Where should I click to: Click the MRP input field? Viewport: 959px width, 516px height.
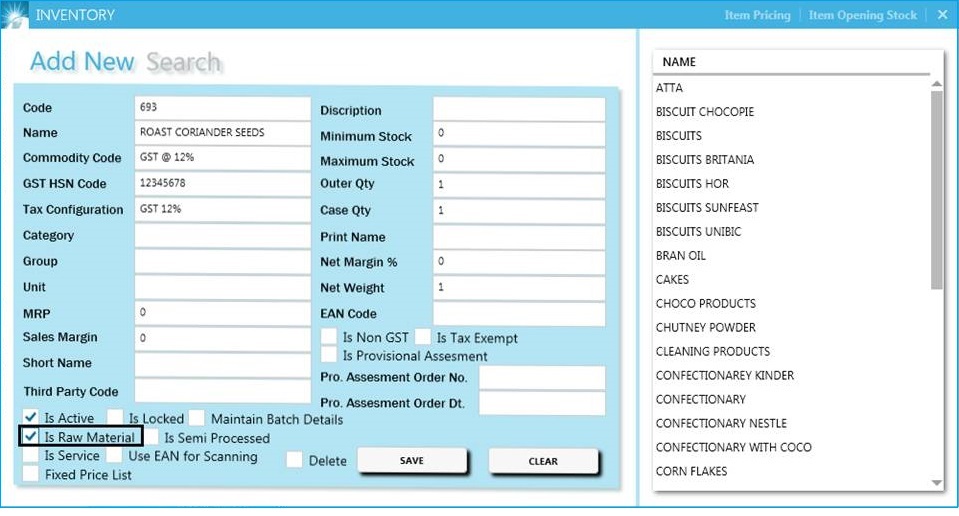[x=223, y=313]
